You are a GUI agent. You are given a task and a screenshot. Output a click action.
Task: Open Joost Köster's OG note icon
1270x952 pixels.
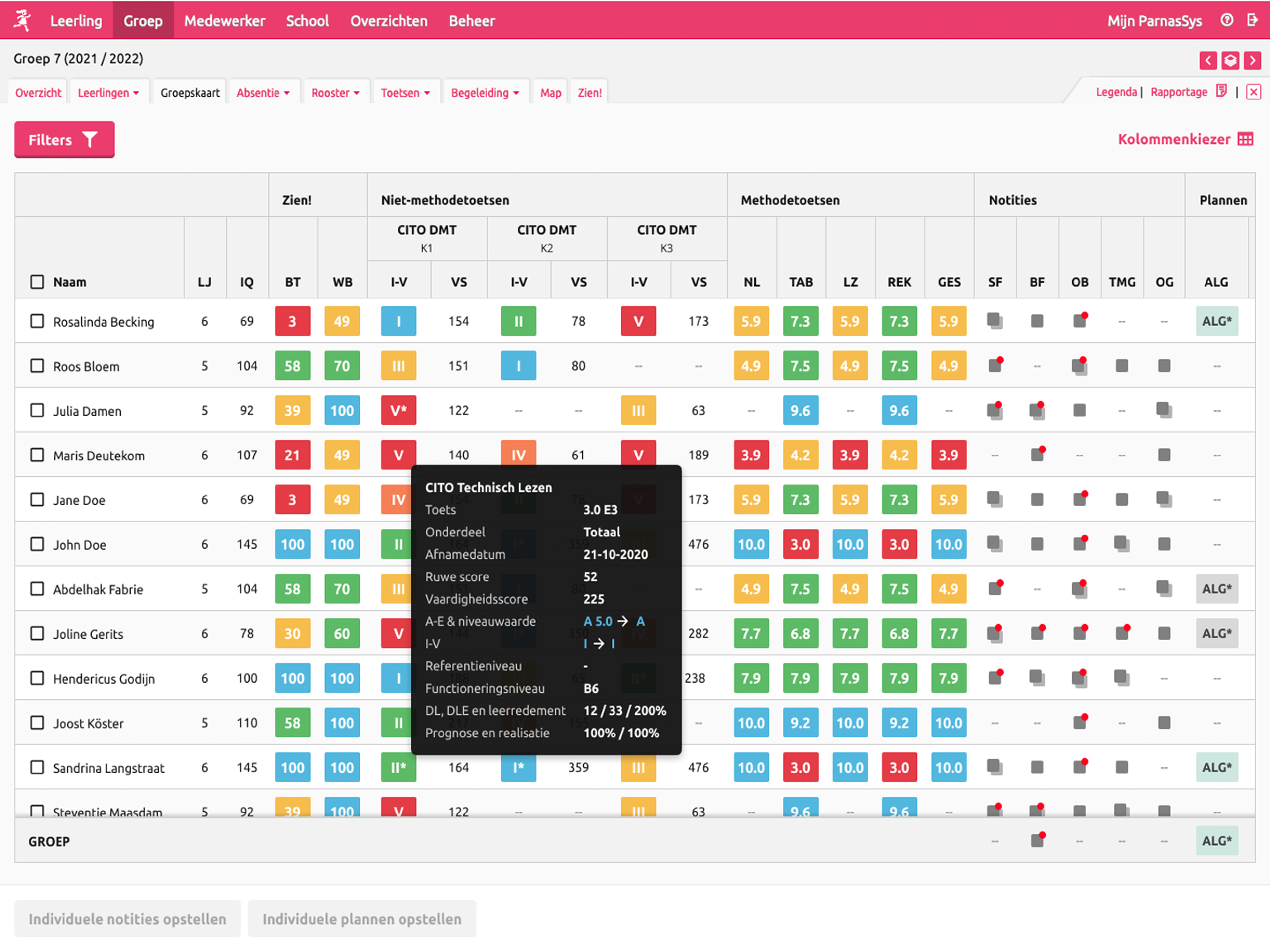pos(1164,723)
